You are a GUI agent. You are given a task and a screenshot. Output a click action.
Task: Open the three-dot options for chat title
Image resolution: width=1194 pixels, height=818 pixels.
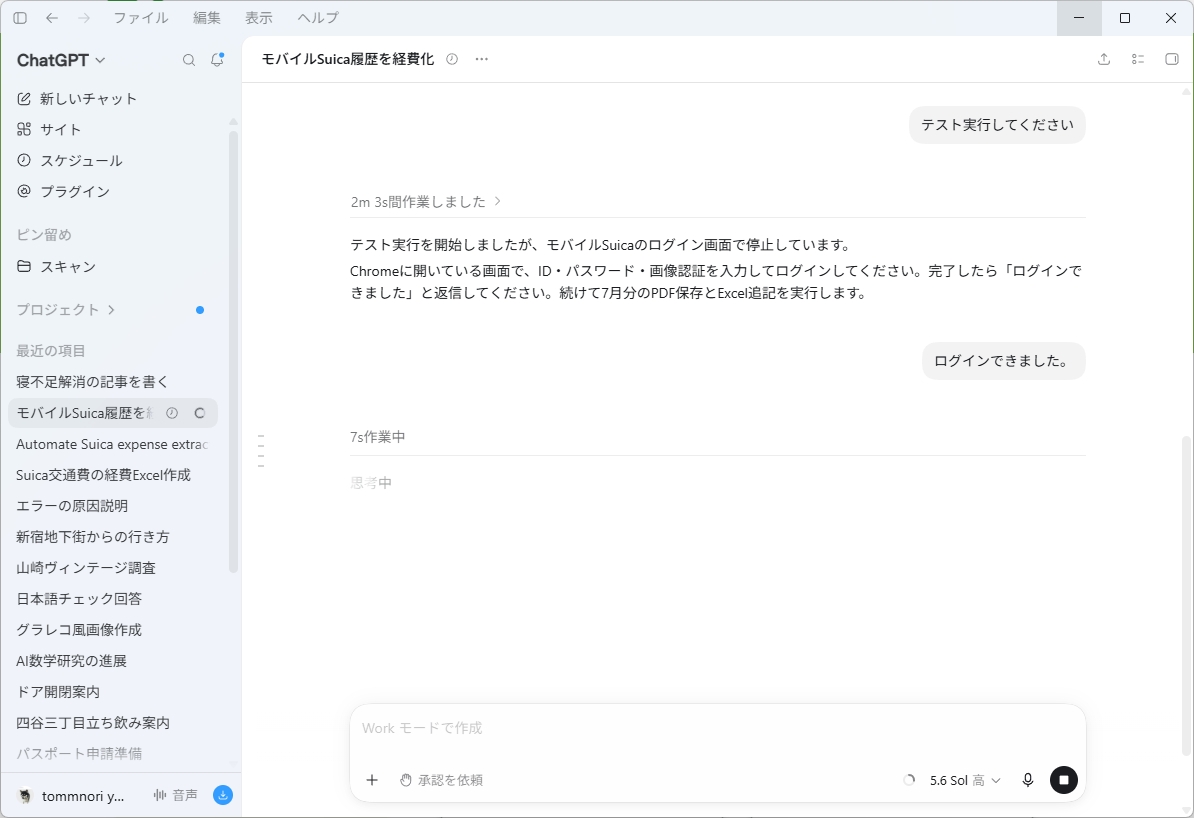[481, 59]
